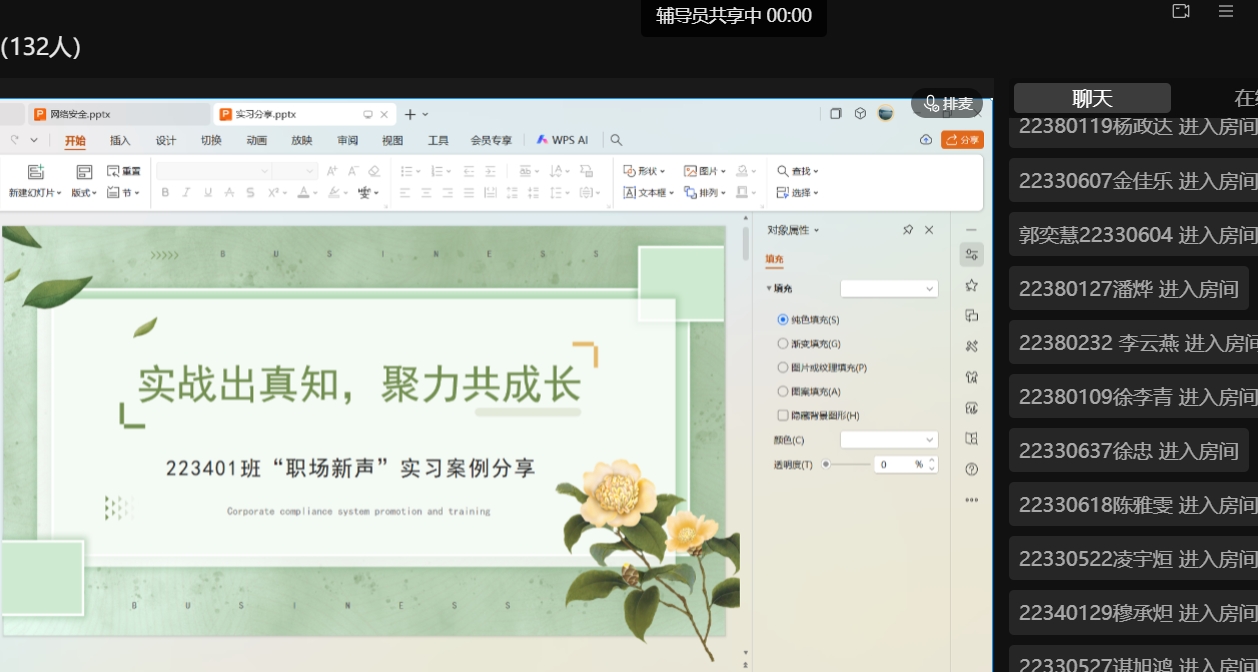Image resolution: width=1258 pixels, height=672 pixels.
Task: Click the 排麦 microphone queue button
Action: (947, 103)
